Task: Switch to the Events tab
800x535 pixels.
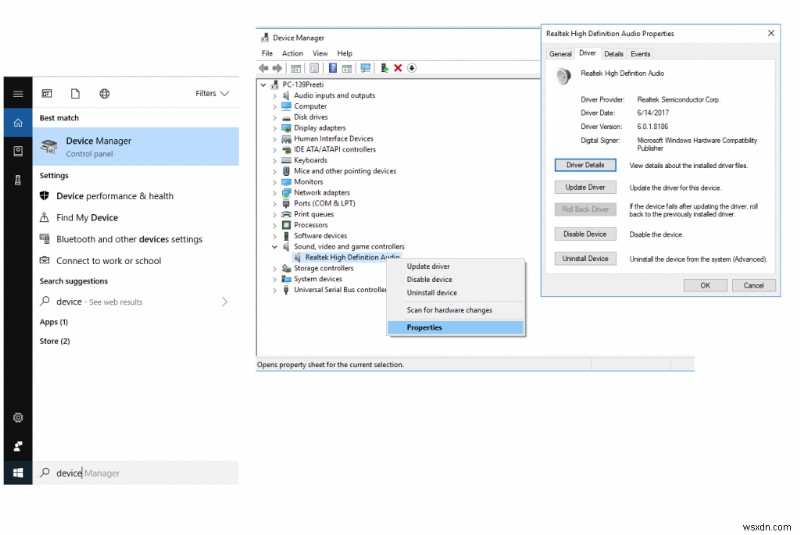Action: tap(640, 54)
